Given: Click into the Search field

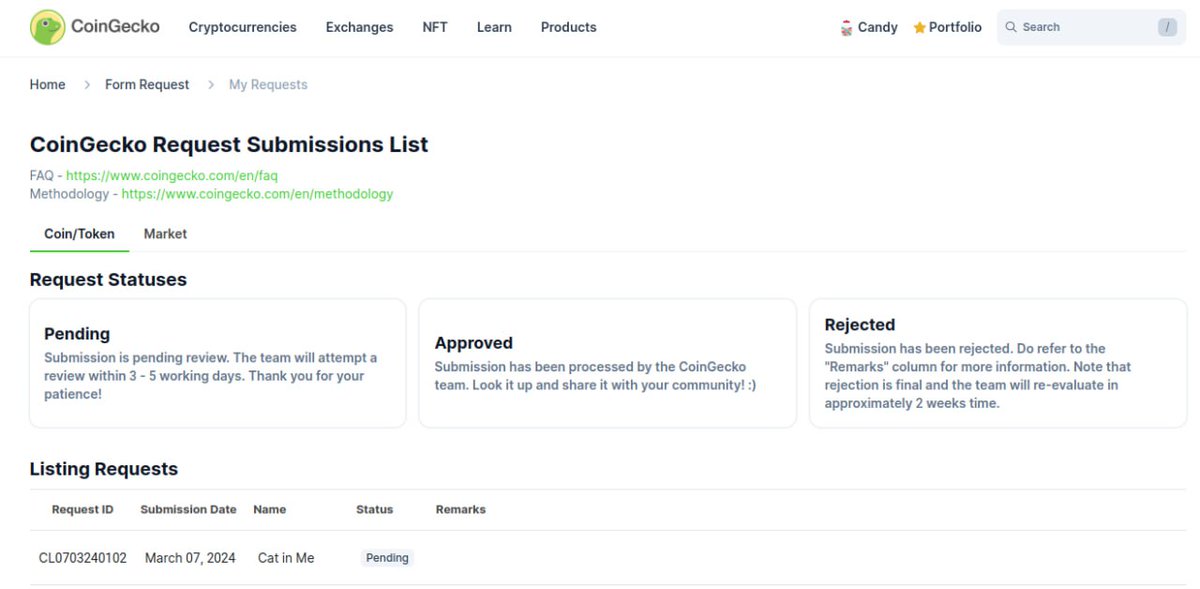Looking at the screenshot, I should tap(1091, 27).
